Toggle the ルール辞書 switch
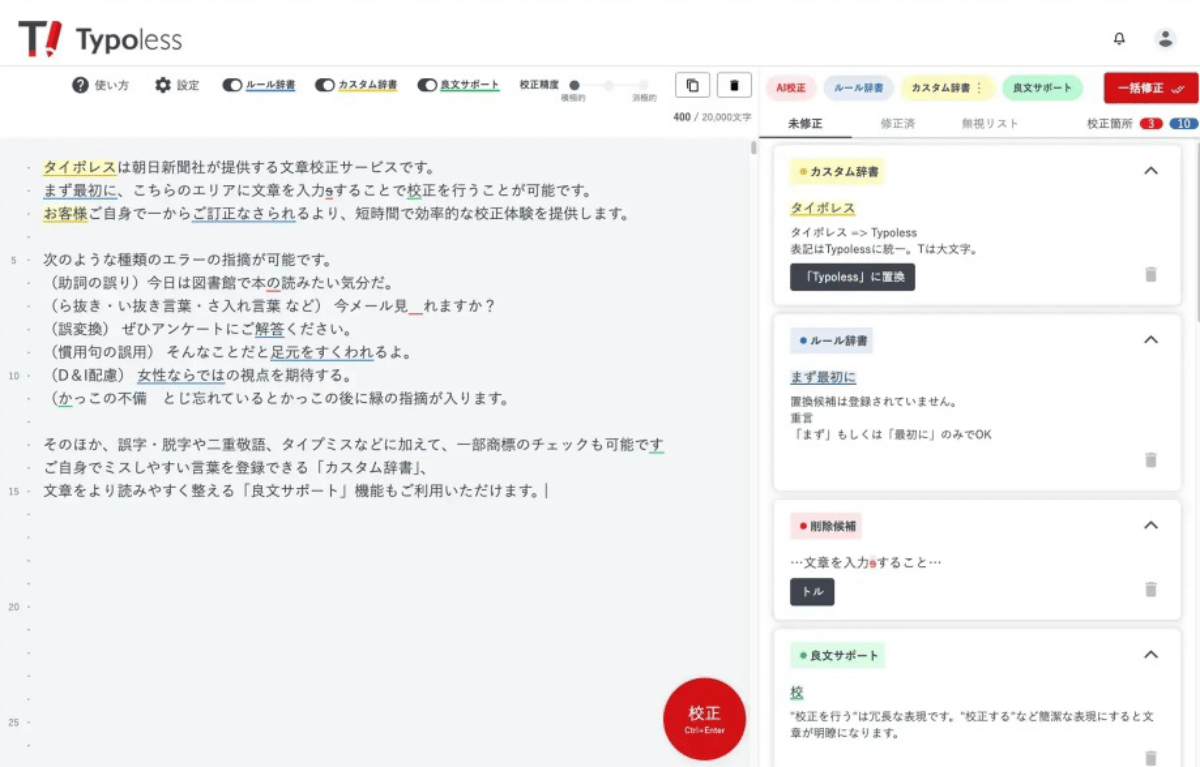Image resolution: width=1200 pixels, height=767 pixels. click(232, 86)
